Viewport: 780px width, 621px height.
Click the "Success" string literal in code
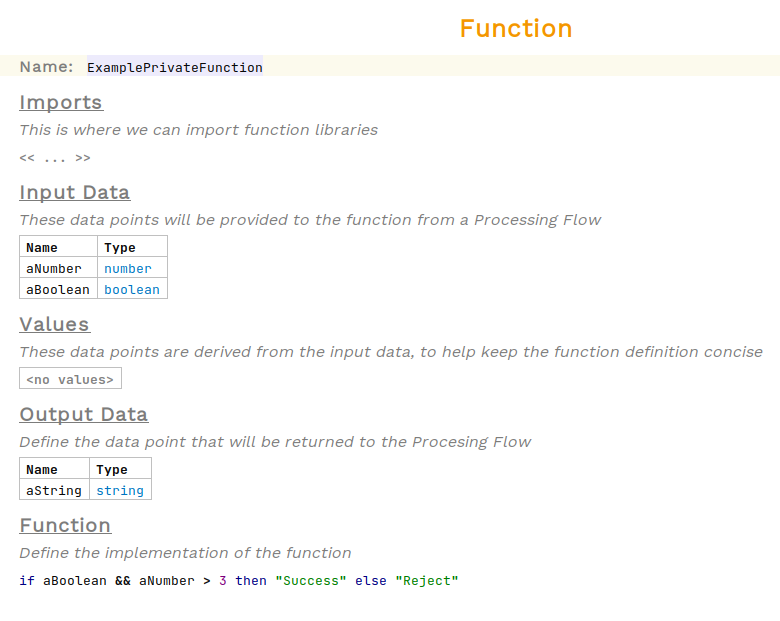coord(310,581)
